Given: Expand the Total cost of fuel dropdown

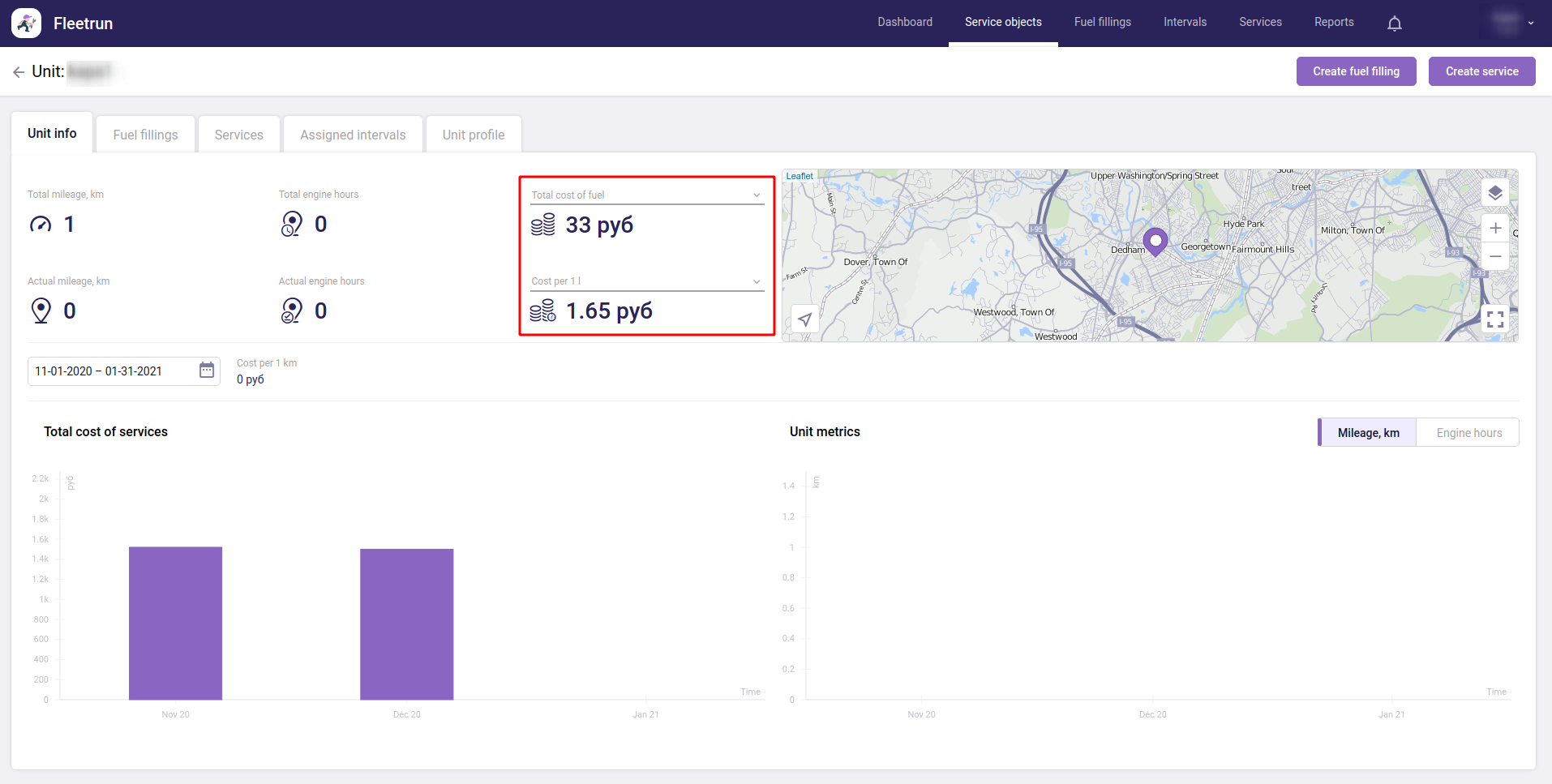Looking at the screenshot, I should pos(756,195).
